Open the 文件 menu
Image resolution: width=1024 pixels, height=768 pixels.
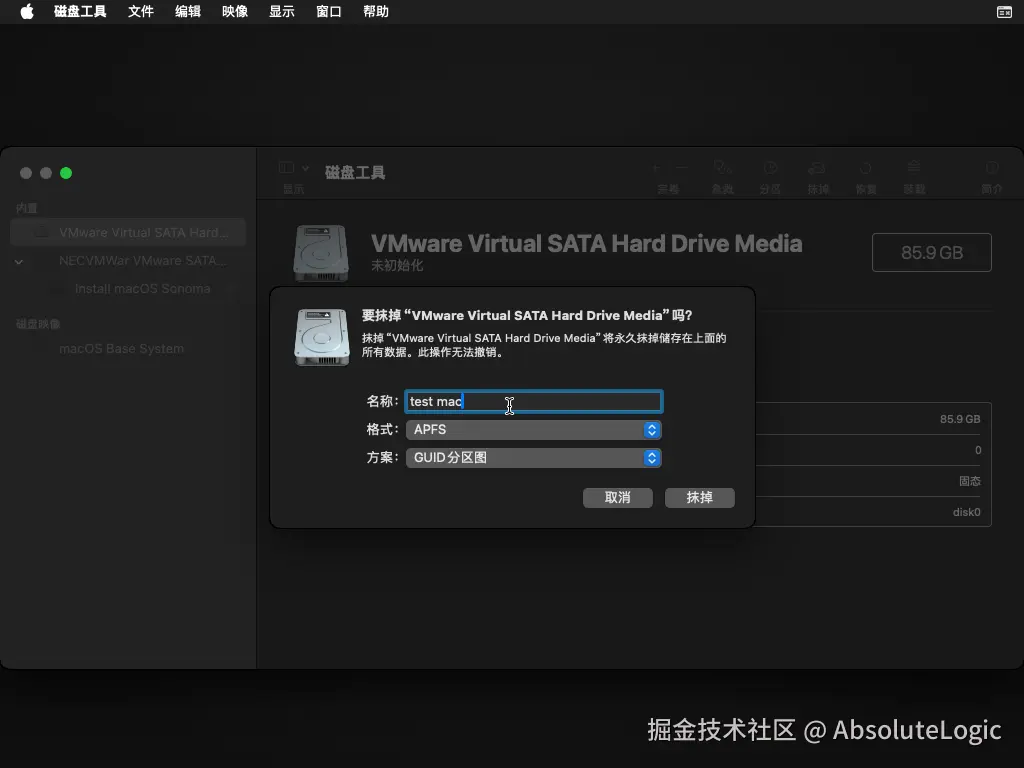[140, 11]
